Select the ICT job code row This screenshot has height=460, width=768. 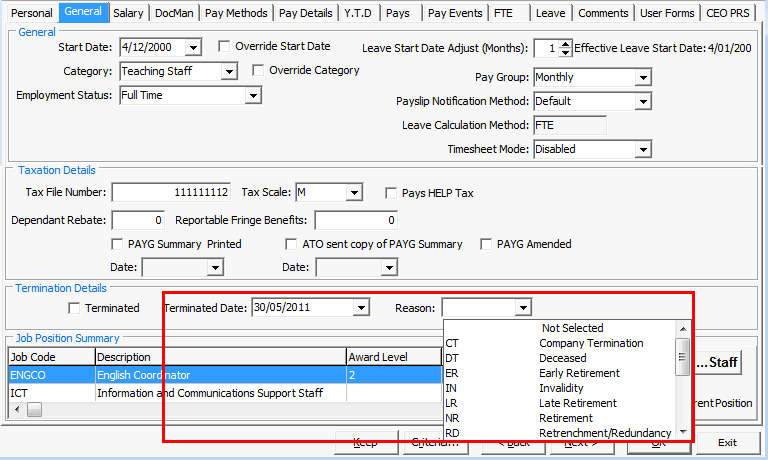click(225, 393)
